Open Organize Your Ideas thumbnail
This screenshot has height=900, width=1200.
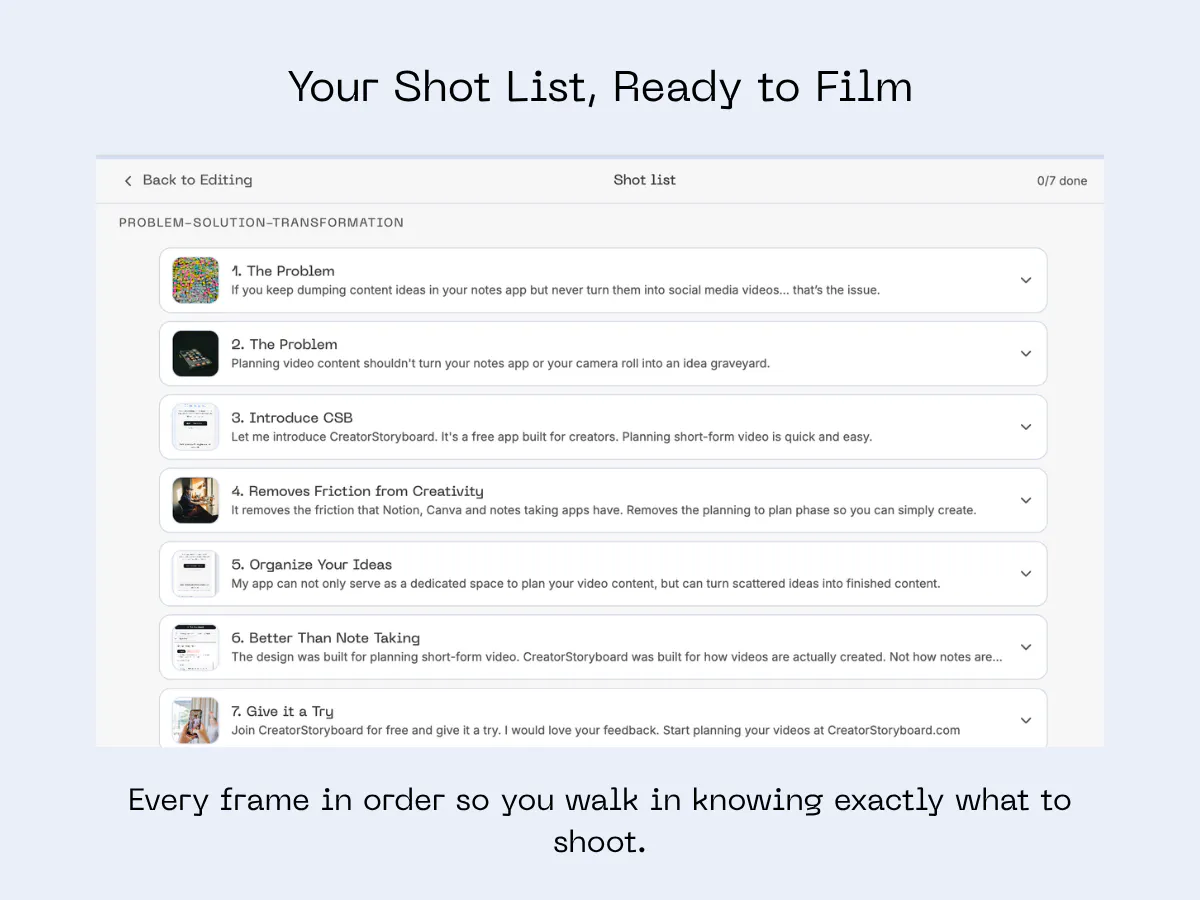pos(195,573)
